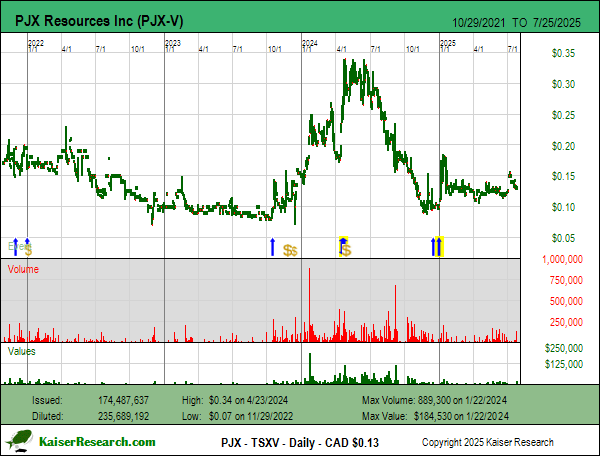This screenshot has width=600, height=456.
Task: Click the 750,000 volume axis label
Action: tap(566, 280)
